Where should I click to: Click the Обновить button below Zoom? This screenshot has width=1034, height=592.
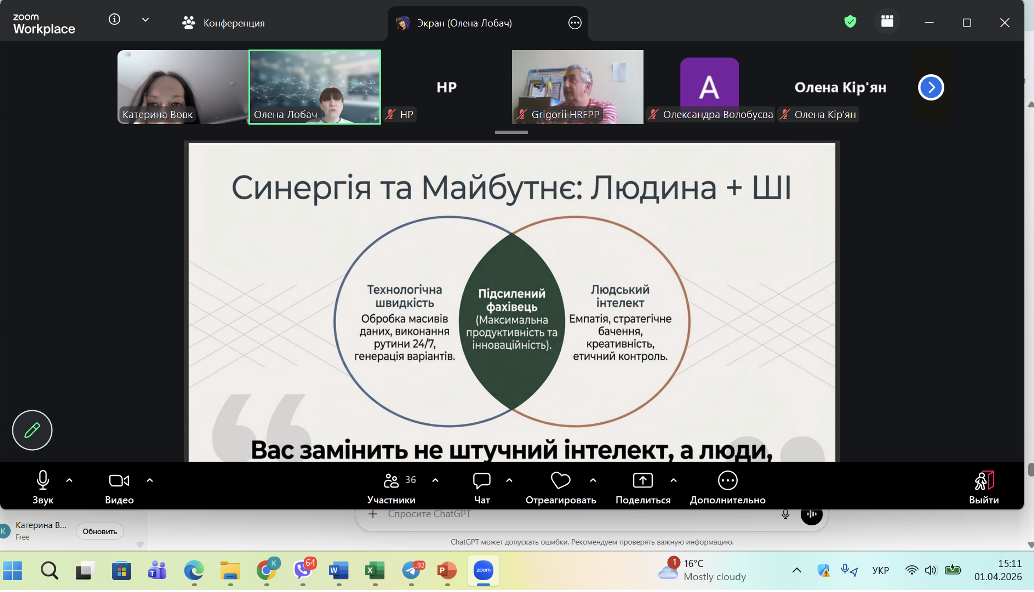(x=100, y=531)
